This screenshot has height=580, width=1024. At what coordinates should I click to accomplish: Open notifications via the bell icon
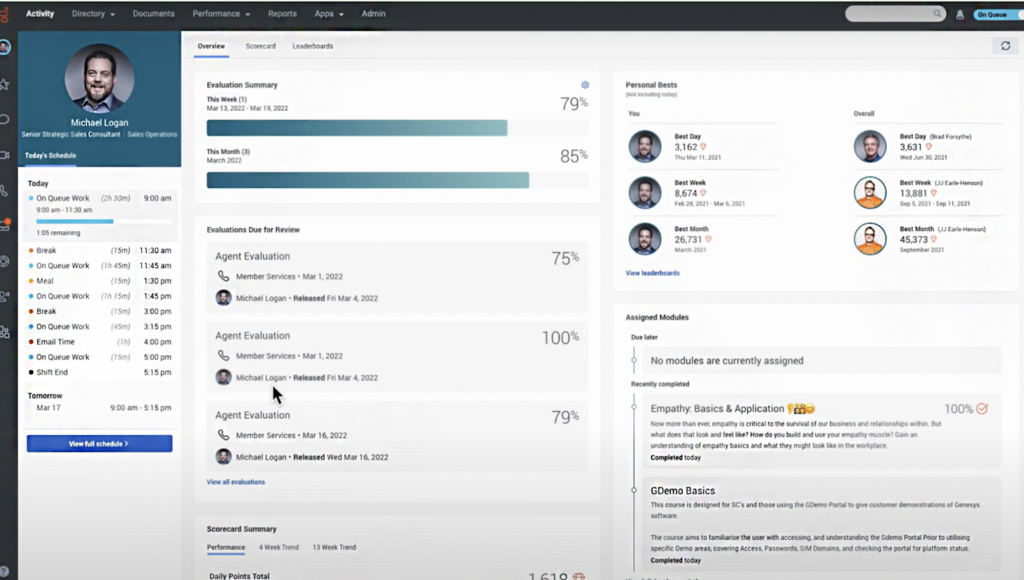pyautogui.click(x=960, y=14)
